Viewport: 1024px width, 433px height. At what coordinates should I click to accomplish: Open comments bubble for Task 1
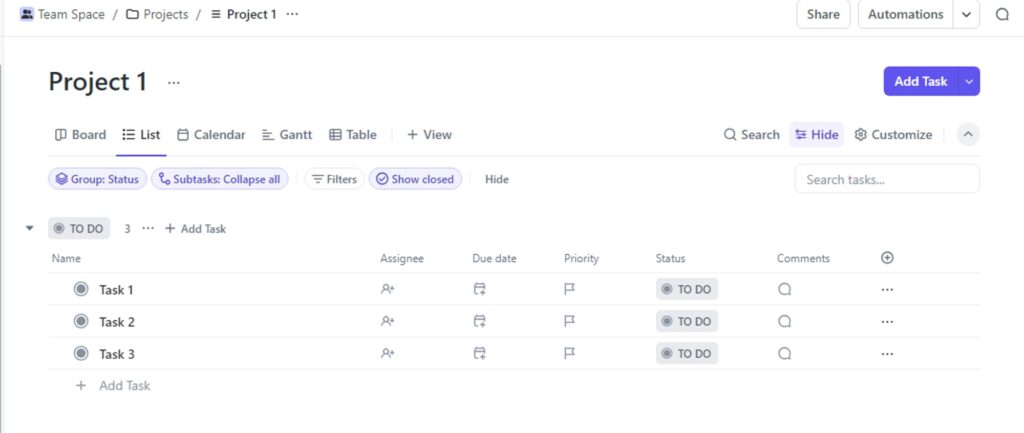click(784, 289)
